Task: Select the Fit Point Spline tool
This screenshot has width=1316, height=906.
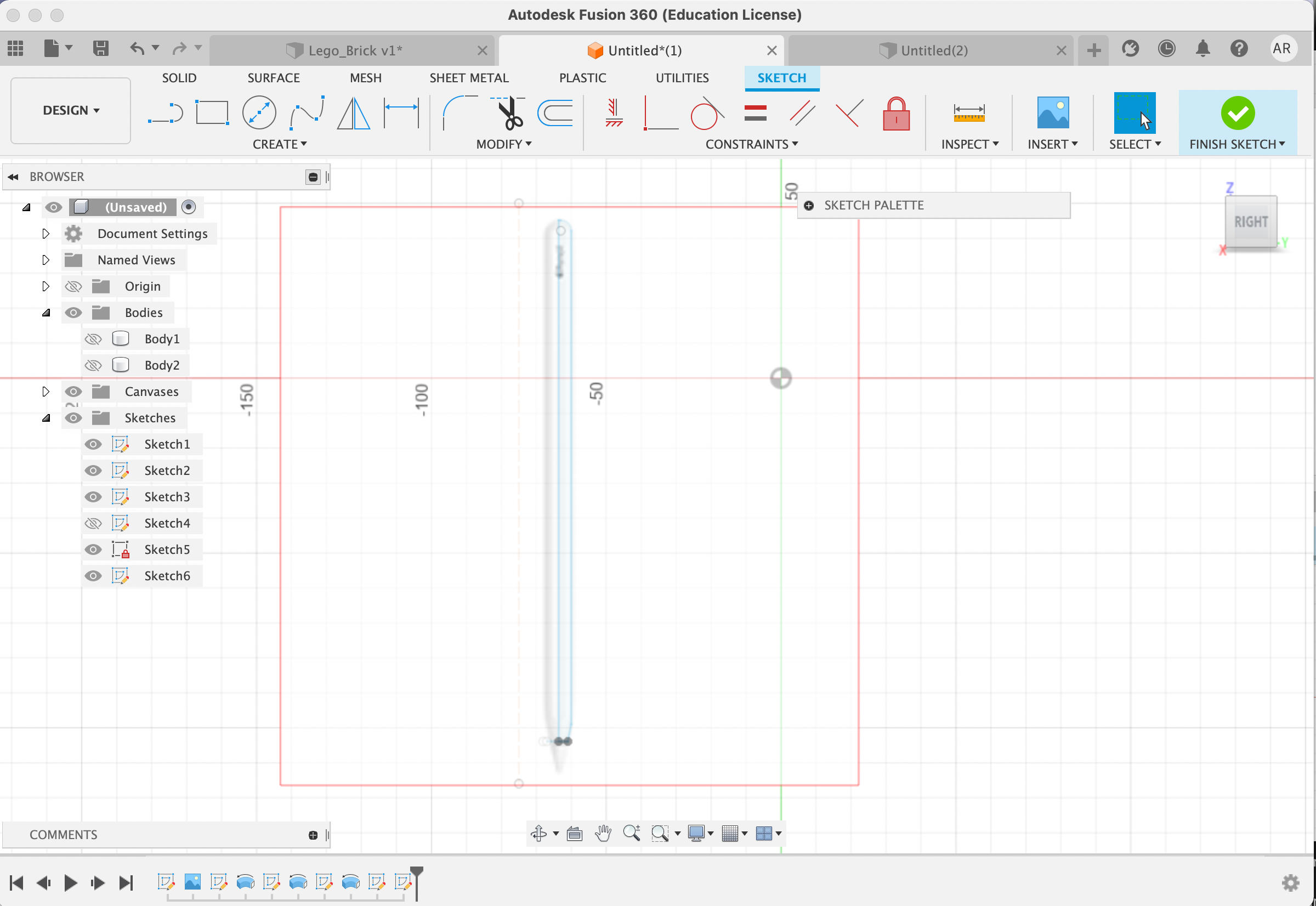Action: [x=307, y=112]
